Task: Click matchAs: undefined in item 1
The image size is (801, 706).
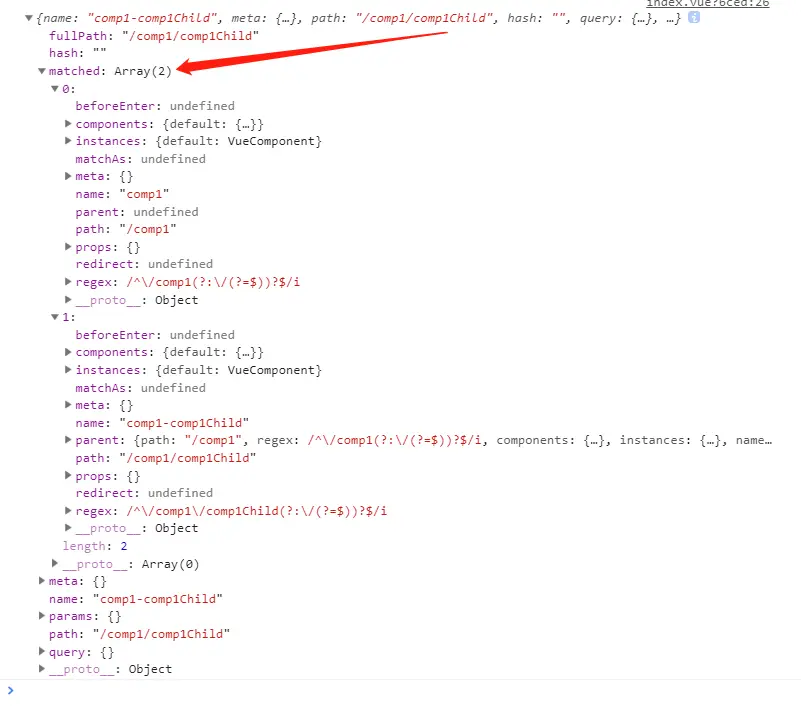Action: point(140,388)
